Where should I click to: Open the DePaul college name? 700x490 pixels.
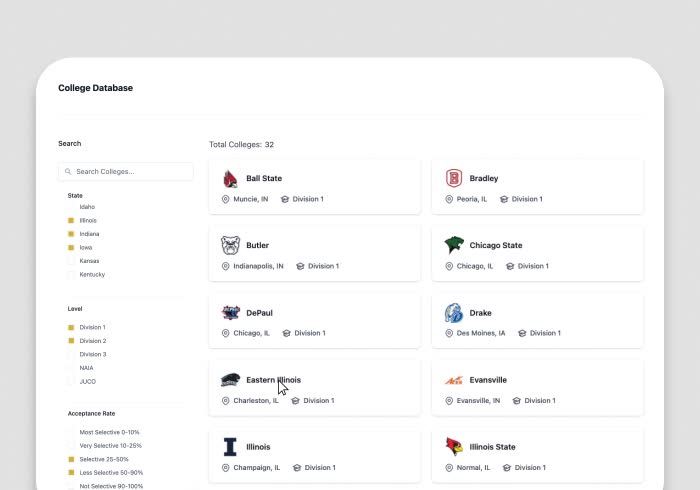pyautogui.click(x=259, y=313)
